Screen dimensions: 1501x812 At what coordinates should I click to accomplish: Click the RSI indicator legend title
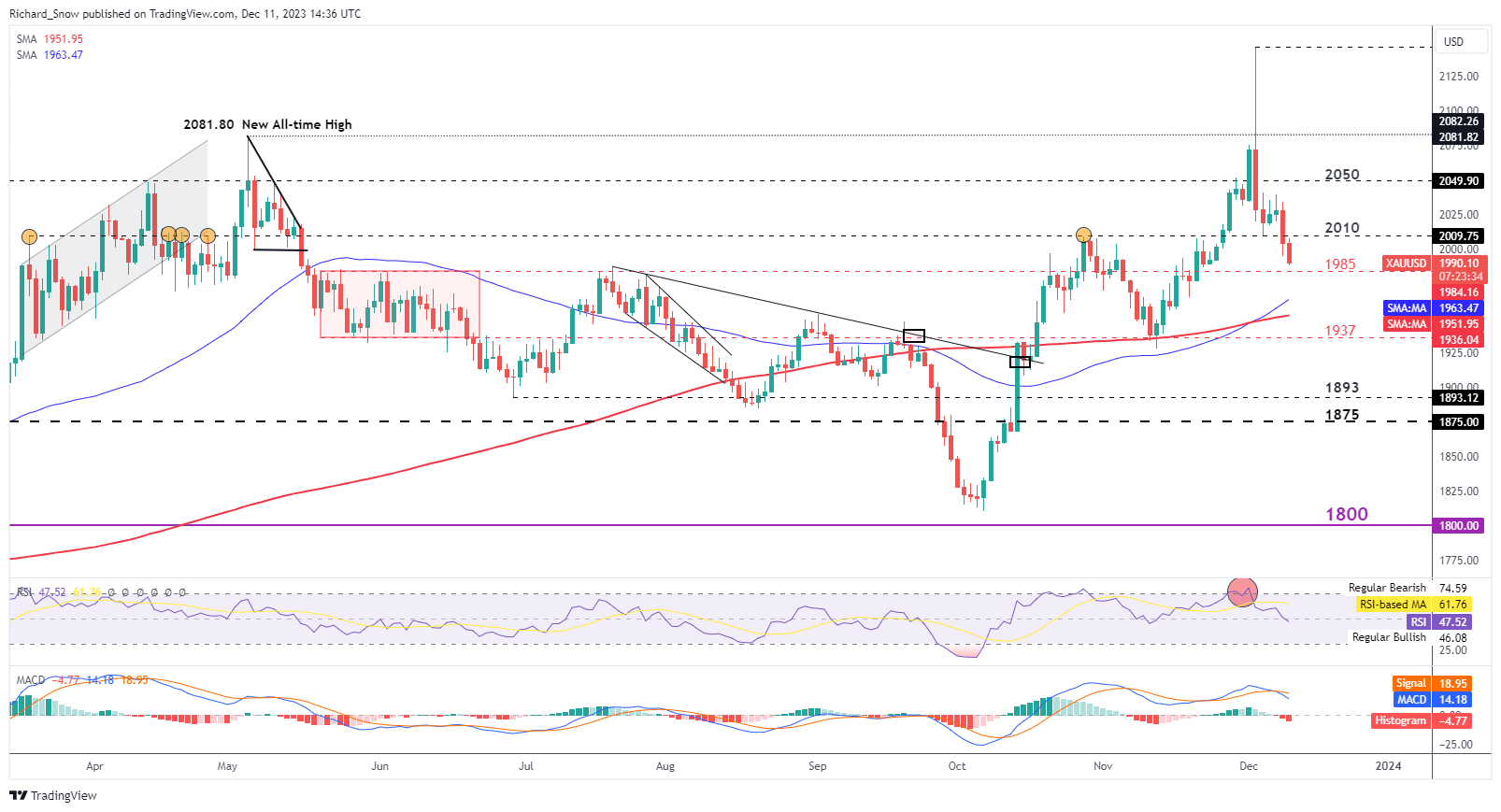coord(24,592)
